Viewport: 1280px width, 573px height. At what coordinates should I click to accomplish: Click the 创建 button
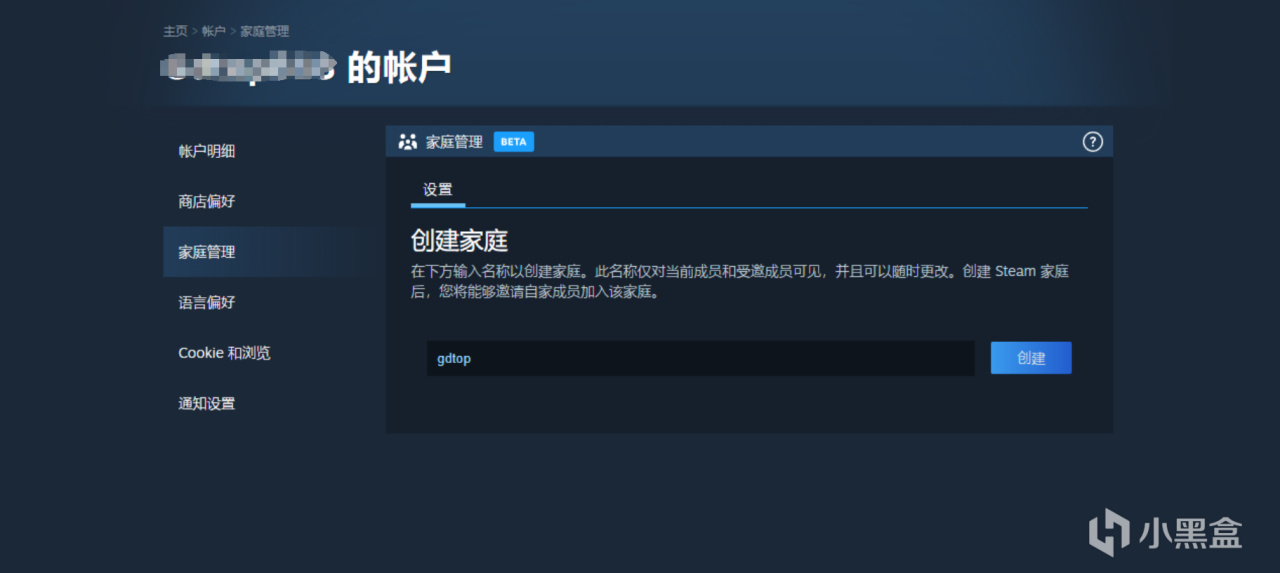point(1031,358)
